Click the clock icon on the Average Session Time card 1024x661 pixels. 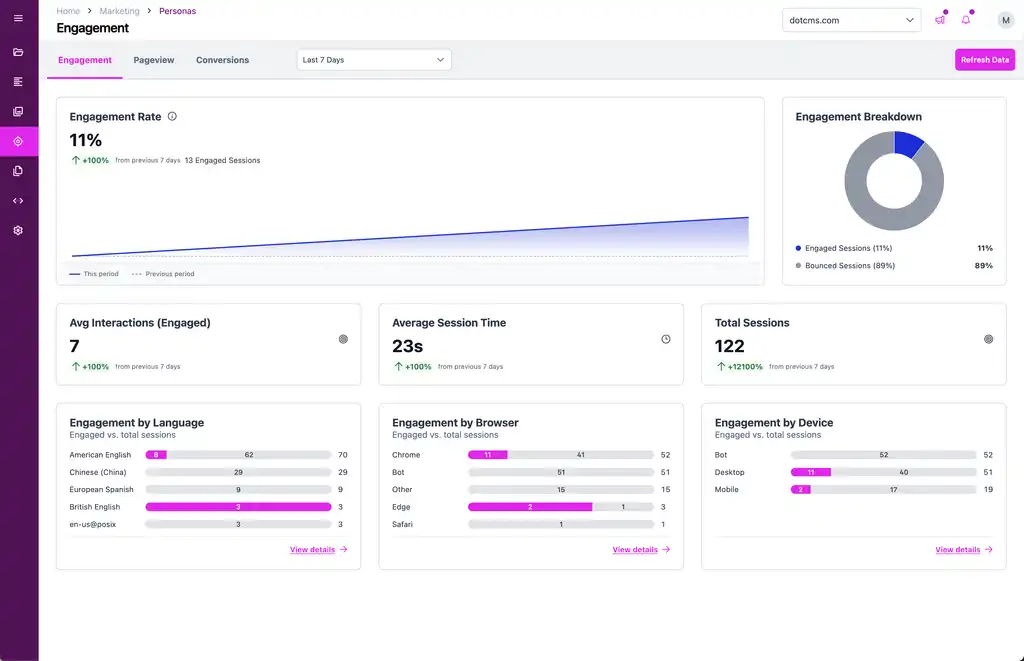point(665,339)
